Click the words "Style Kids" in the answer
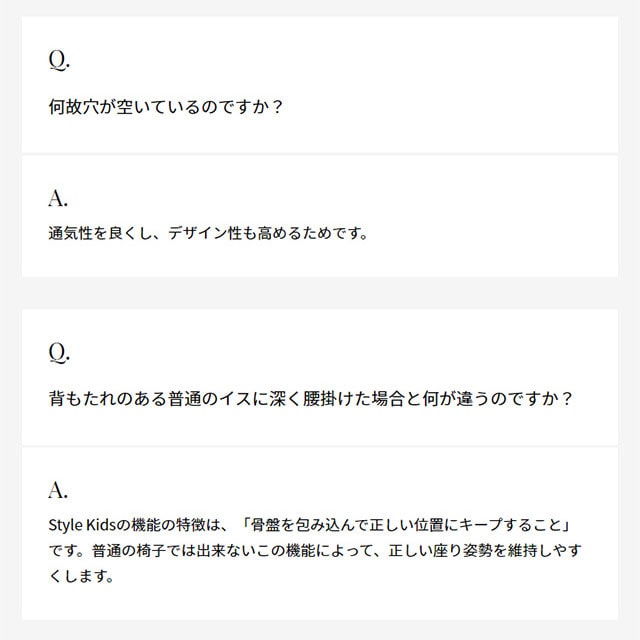This screenshot has width=640, height=640. click(x=83, y=525)
